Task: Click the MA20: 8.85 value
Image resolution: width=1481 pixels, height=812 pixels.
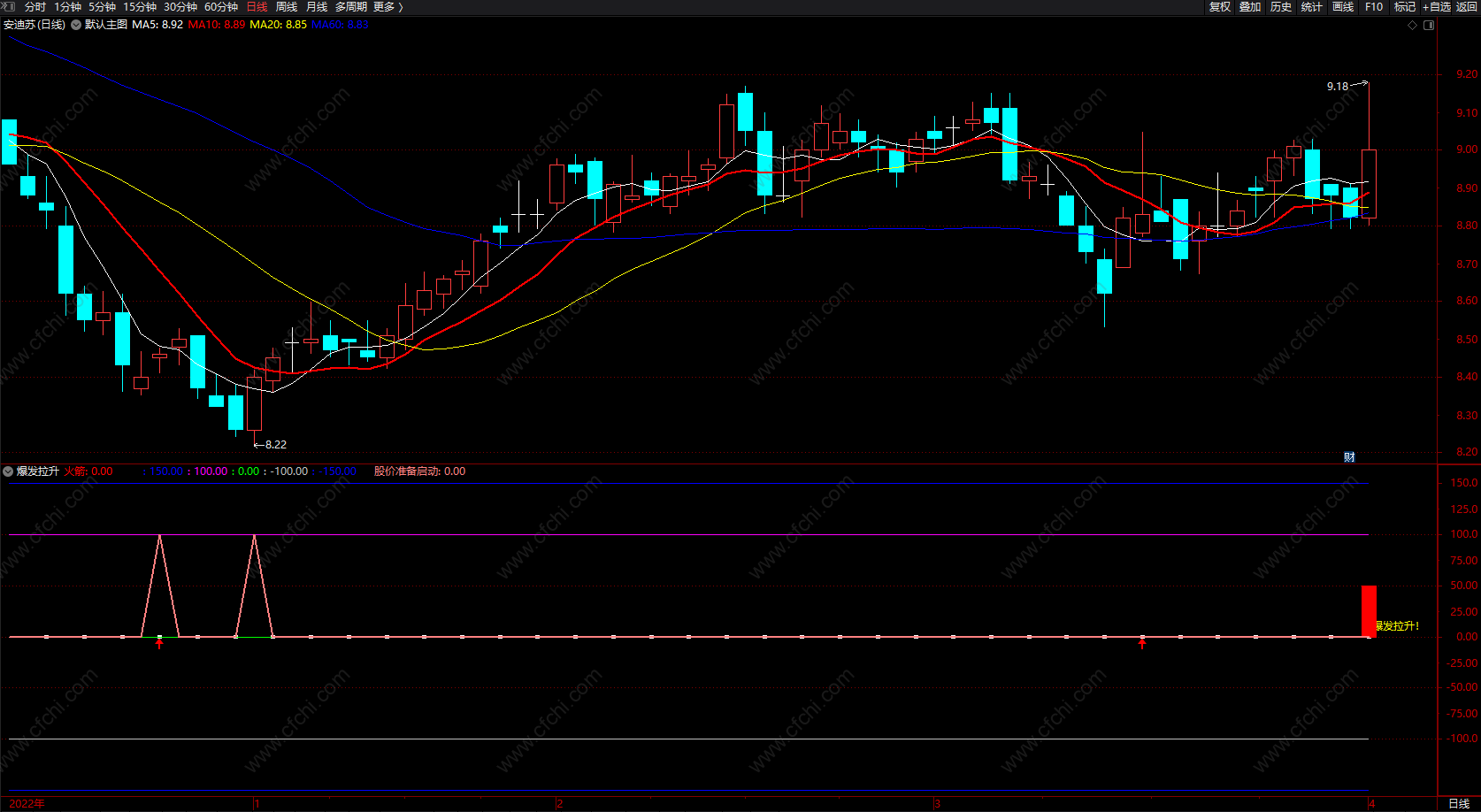Action: (279, 25)
